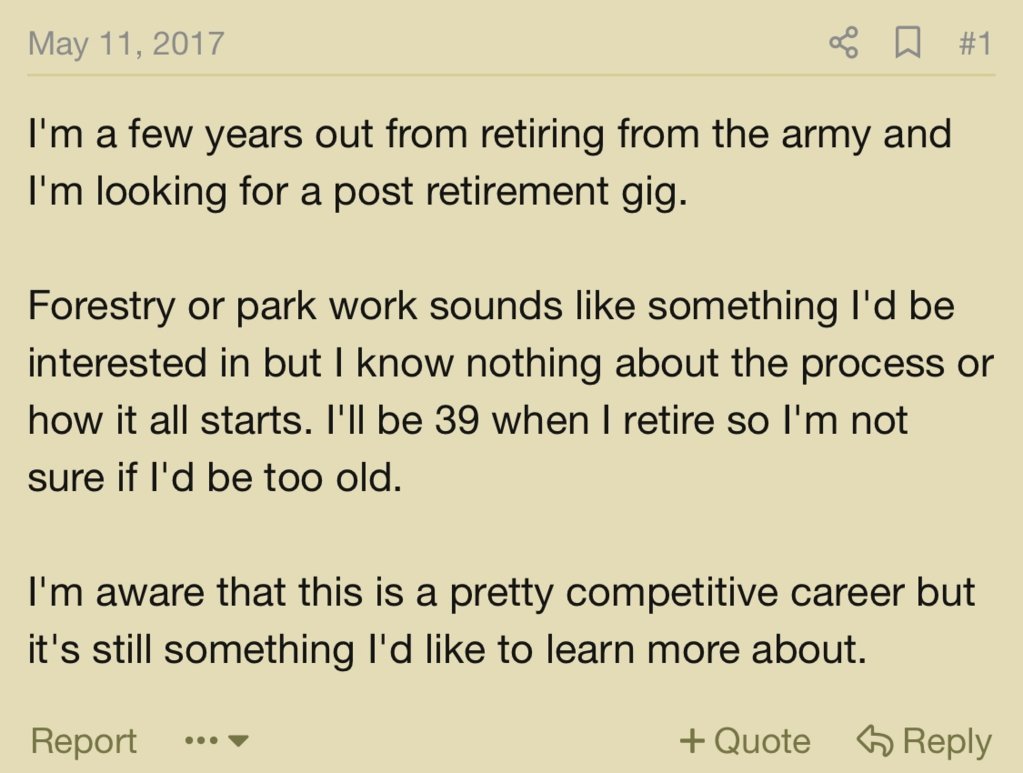Click the phrase post retirement gig
The image size is (1023, 773).
[510, 193]
